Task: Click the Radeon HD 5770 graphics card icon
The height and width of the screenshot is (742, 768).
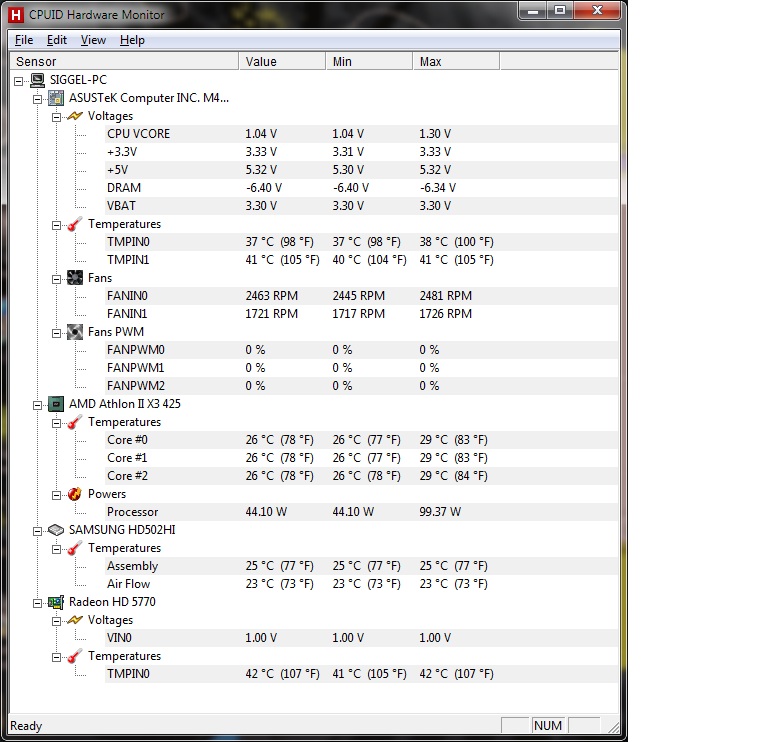Action: (56, 602)
